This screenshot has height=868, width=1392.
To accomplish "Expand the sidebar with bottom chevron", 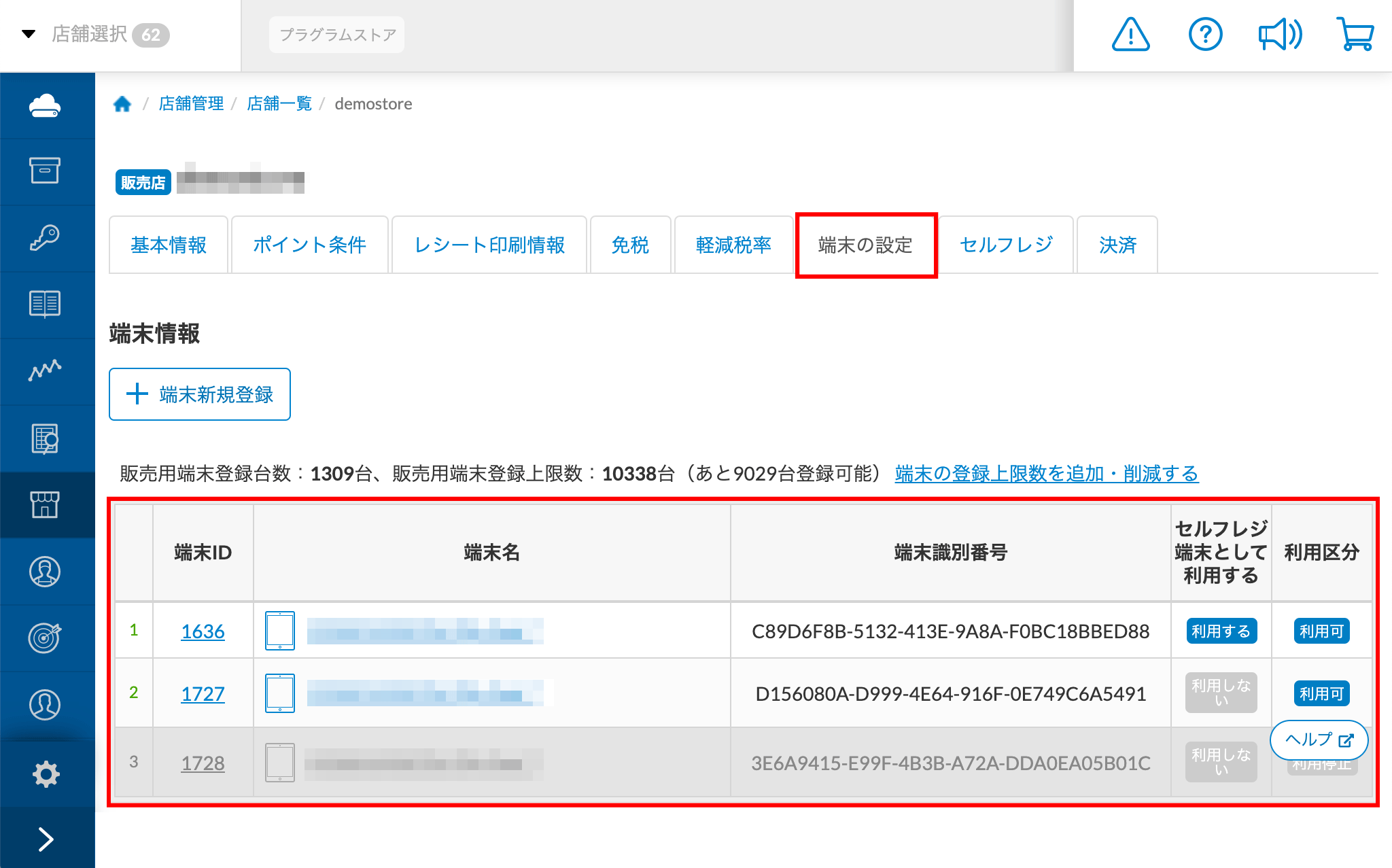I will pyautogui.click(x=45, y=839).
